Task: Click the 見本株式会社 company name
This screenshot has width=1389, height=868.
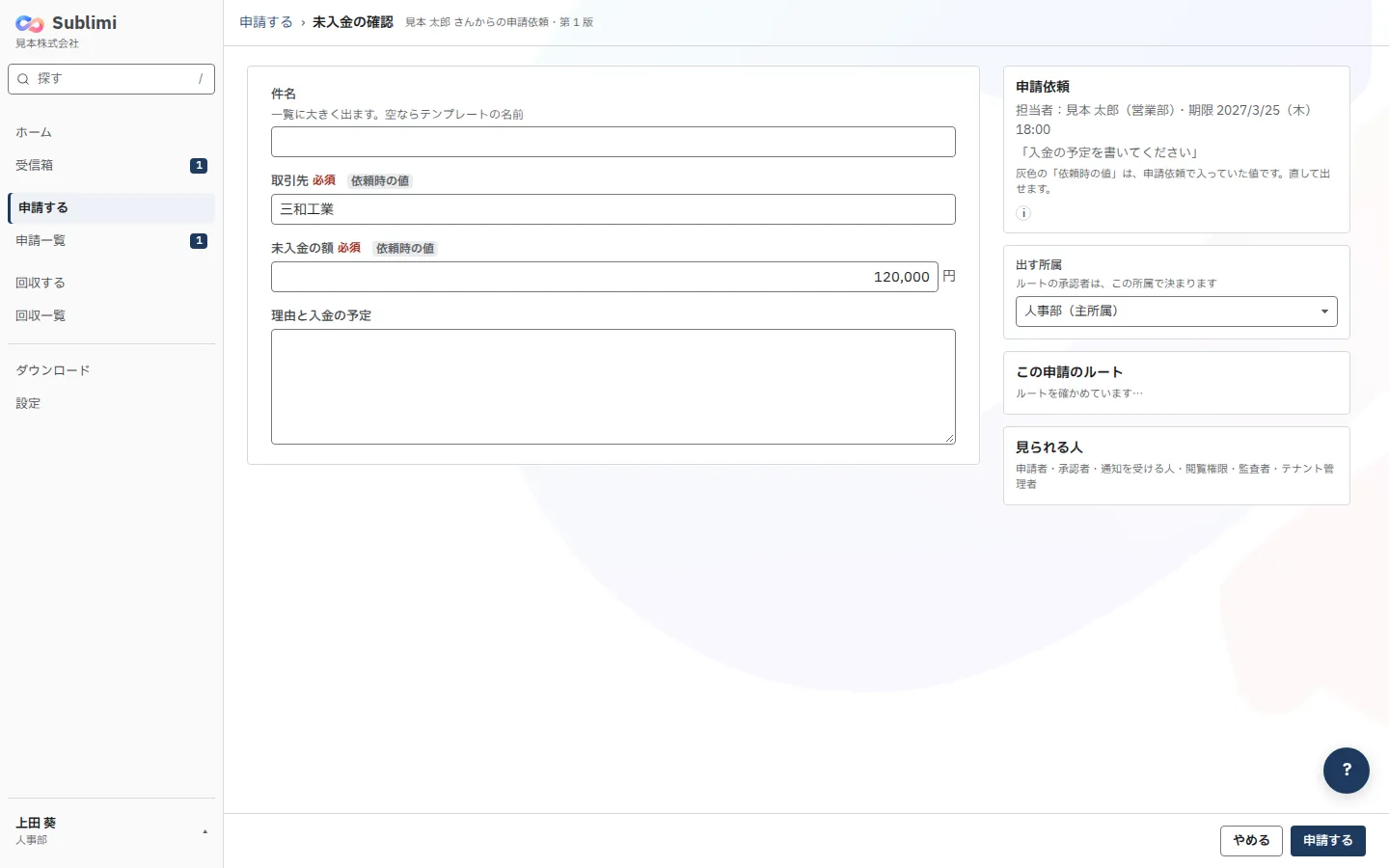Action: (47, 43)
